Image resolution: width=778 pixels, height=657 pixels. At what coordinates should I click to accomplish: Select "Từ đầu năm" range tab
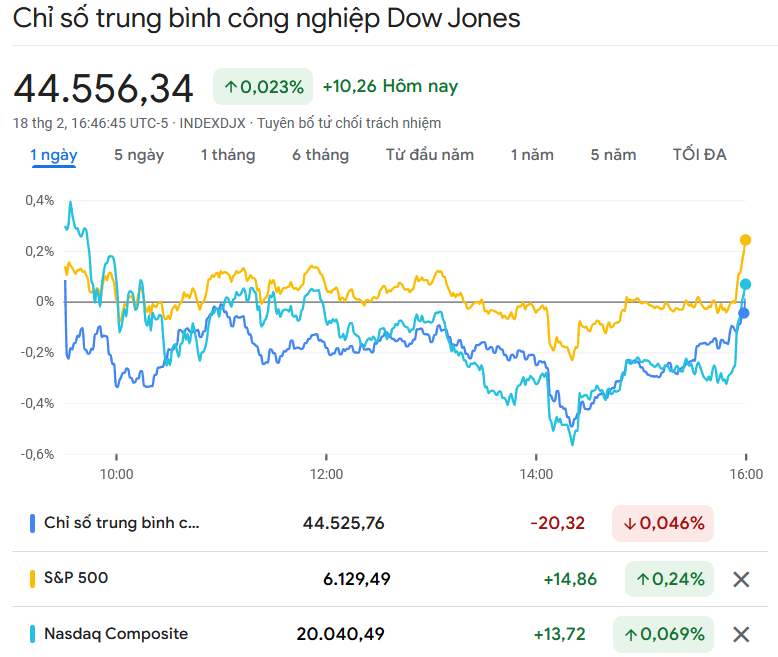coord(430,155)
